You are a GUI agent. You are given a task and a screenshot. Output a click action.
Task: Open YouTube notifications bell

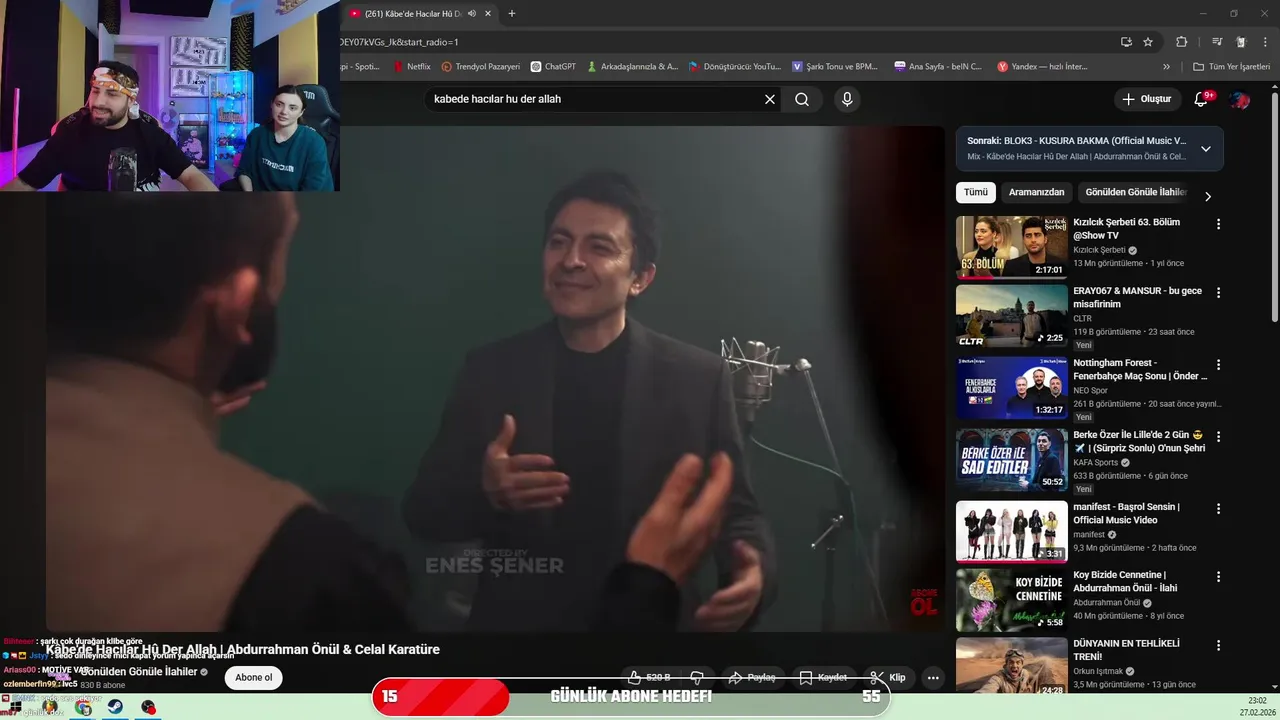1202,99
